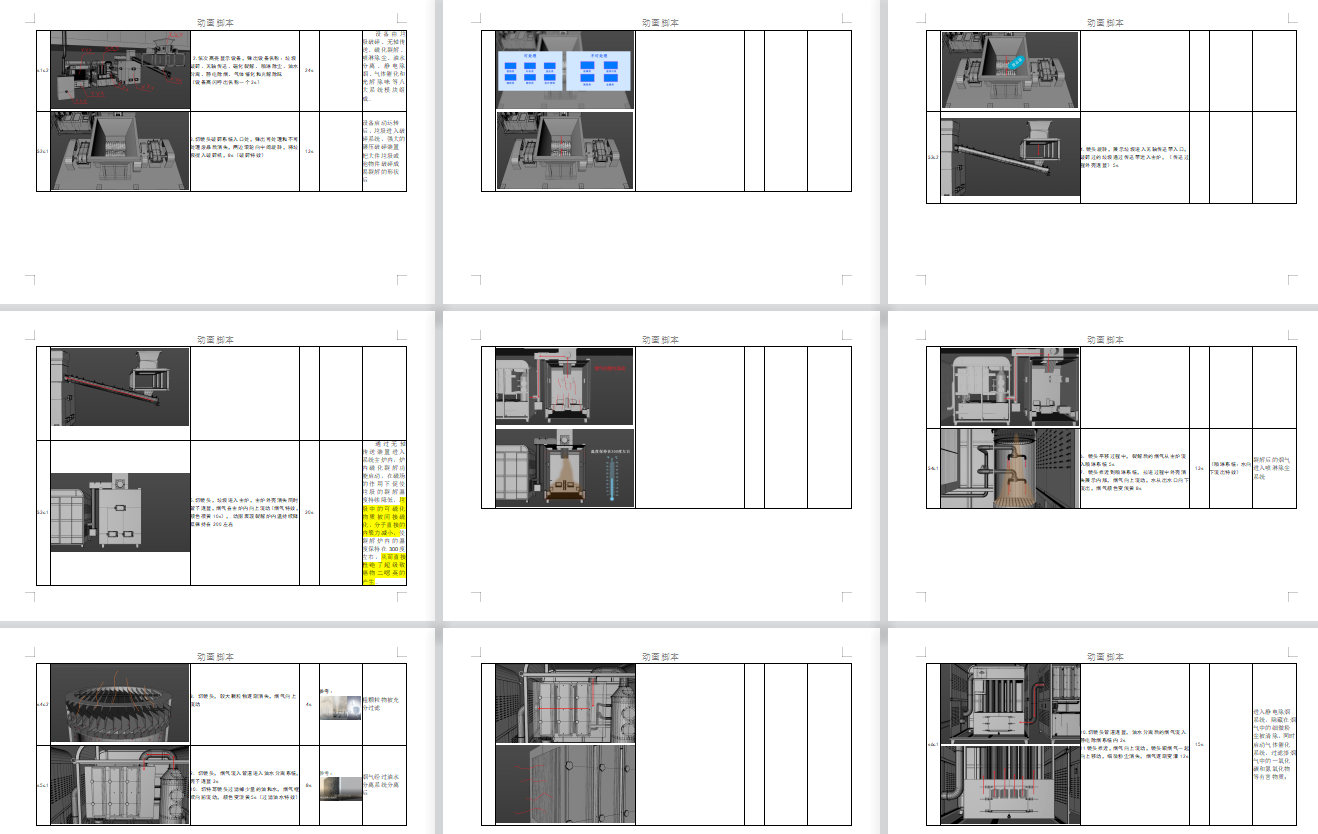
Task: Click the remark '裂解后的烟气进入喷淋除尘系统'
Action: (1274, 468)
